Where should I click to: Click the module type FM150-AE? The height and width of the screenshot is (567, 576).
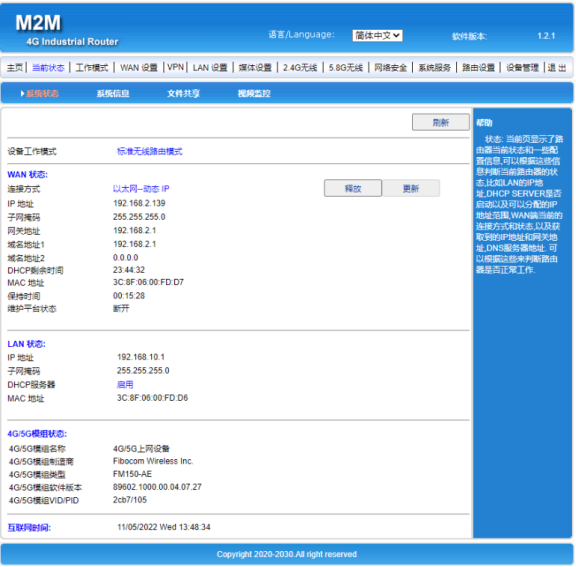click(x=132, y=474)
